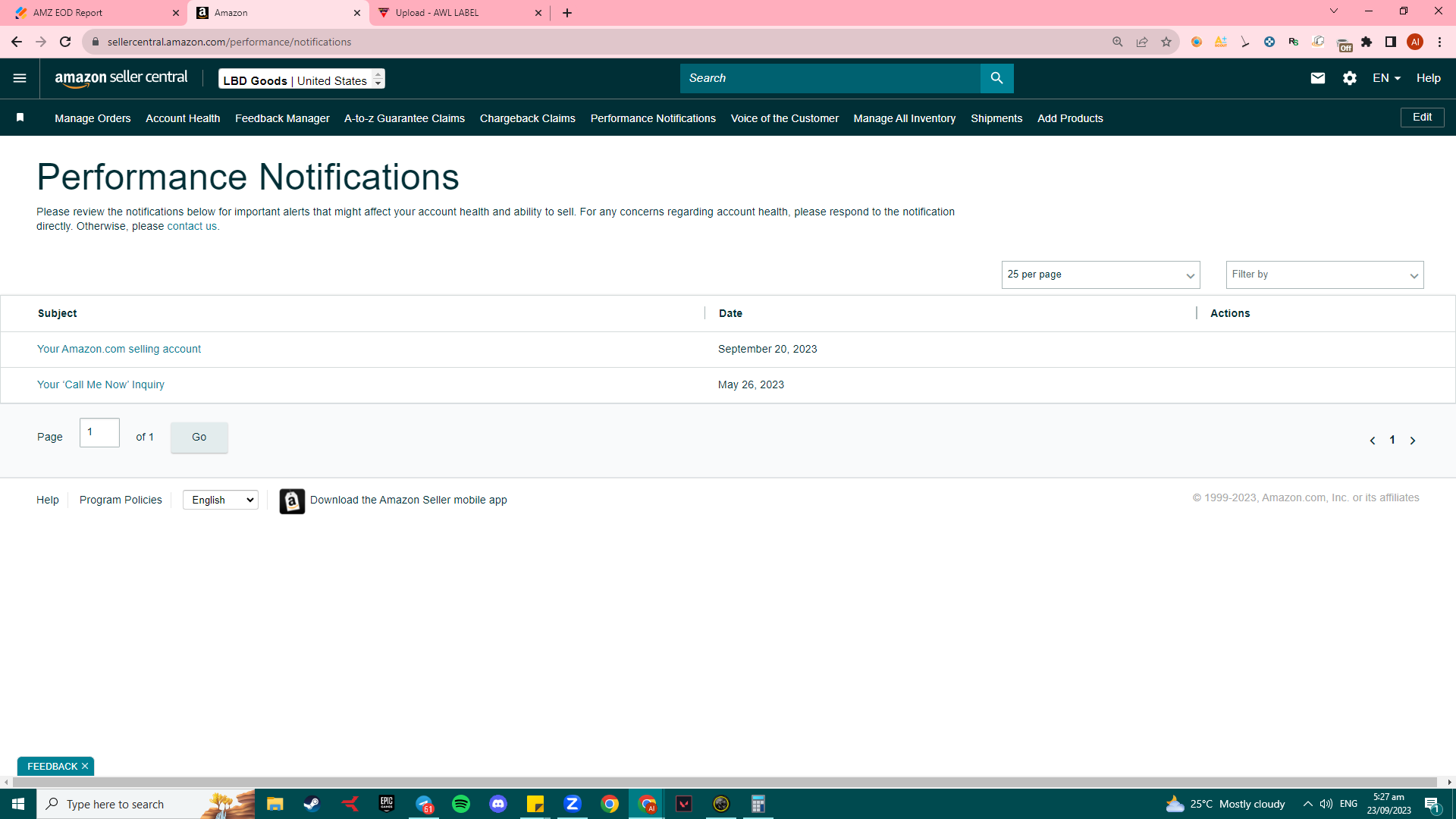
Task: Click the Seller Central search field
Action: (830, 78)
